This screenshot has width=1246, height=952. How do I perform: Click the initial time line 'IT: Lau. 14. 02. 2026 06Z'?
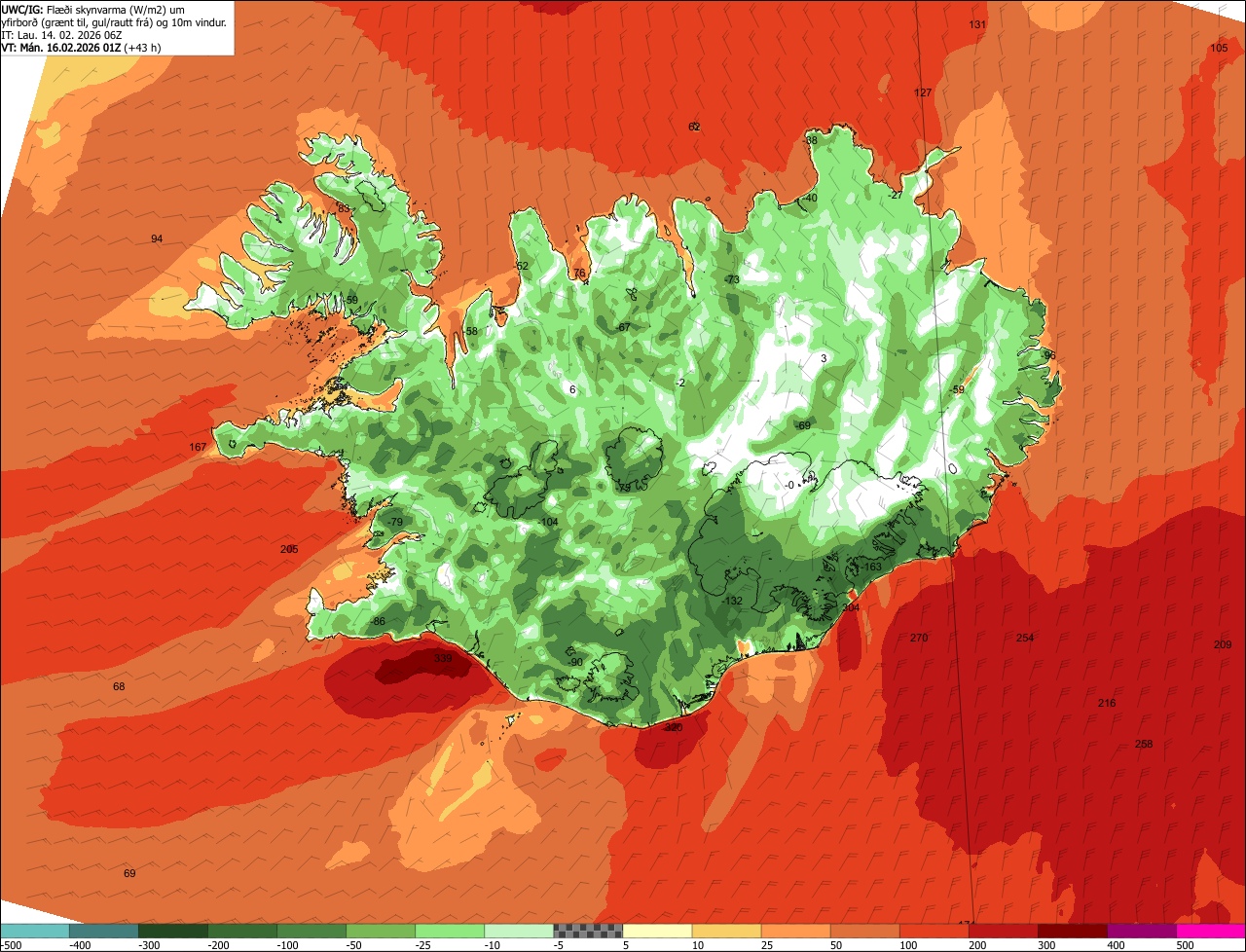pyautogui.click(x=60, y=34)
